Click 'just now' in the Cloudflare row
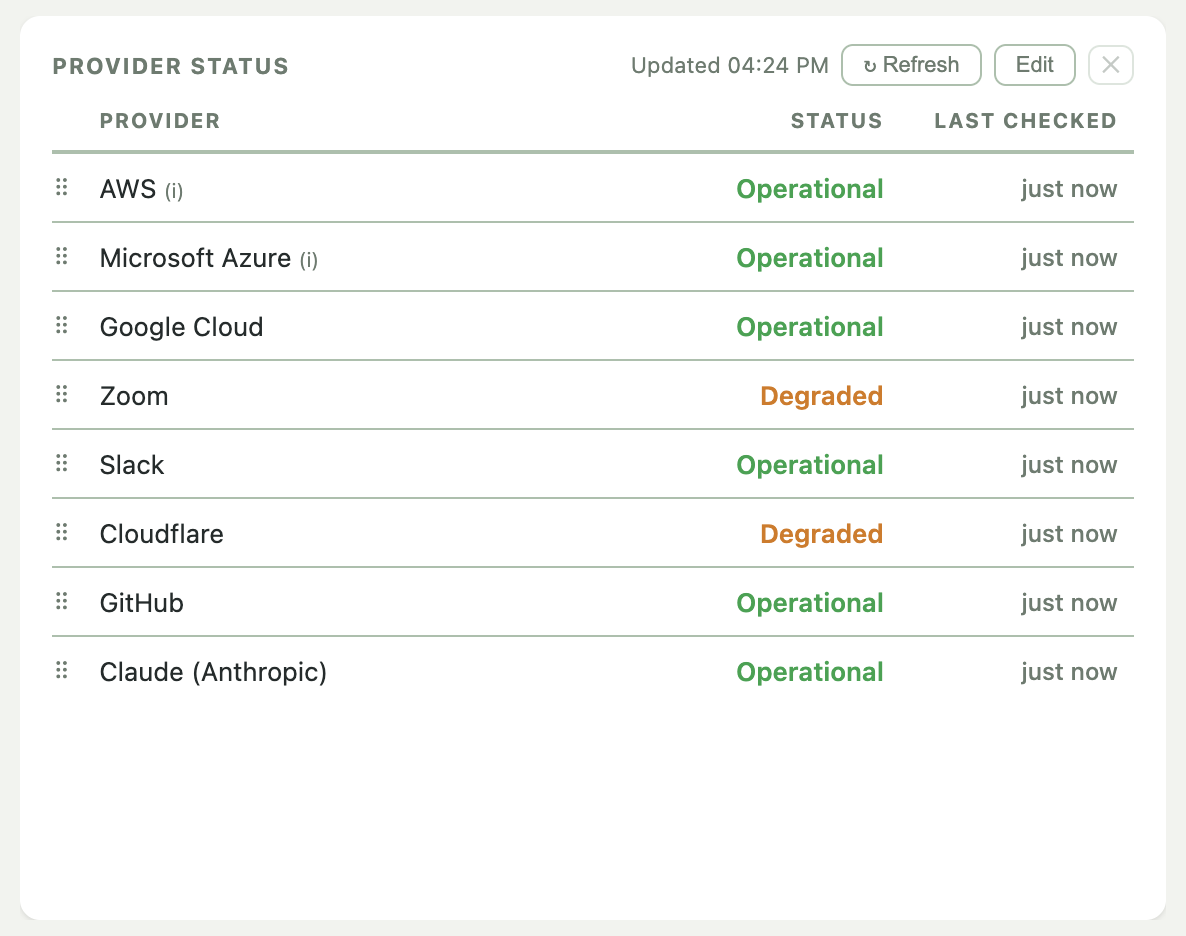The height and width of the screenshot is (936, 1186). (x=1069, y=533)
